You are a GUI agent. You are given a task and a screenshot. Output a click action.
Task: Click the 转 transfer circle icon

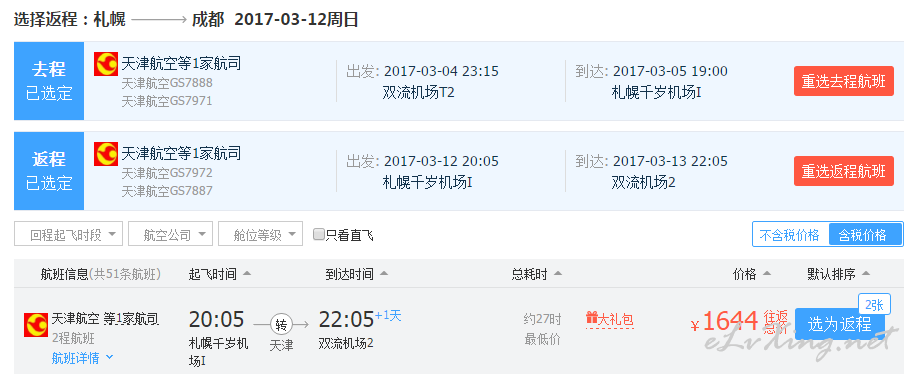click(281, 324)
